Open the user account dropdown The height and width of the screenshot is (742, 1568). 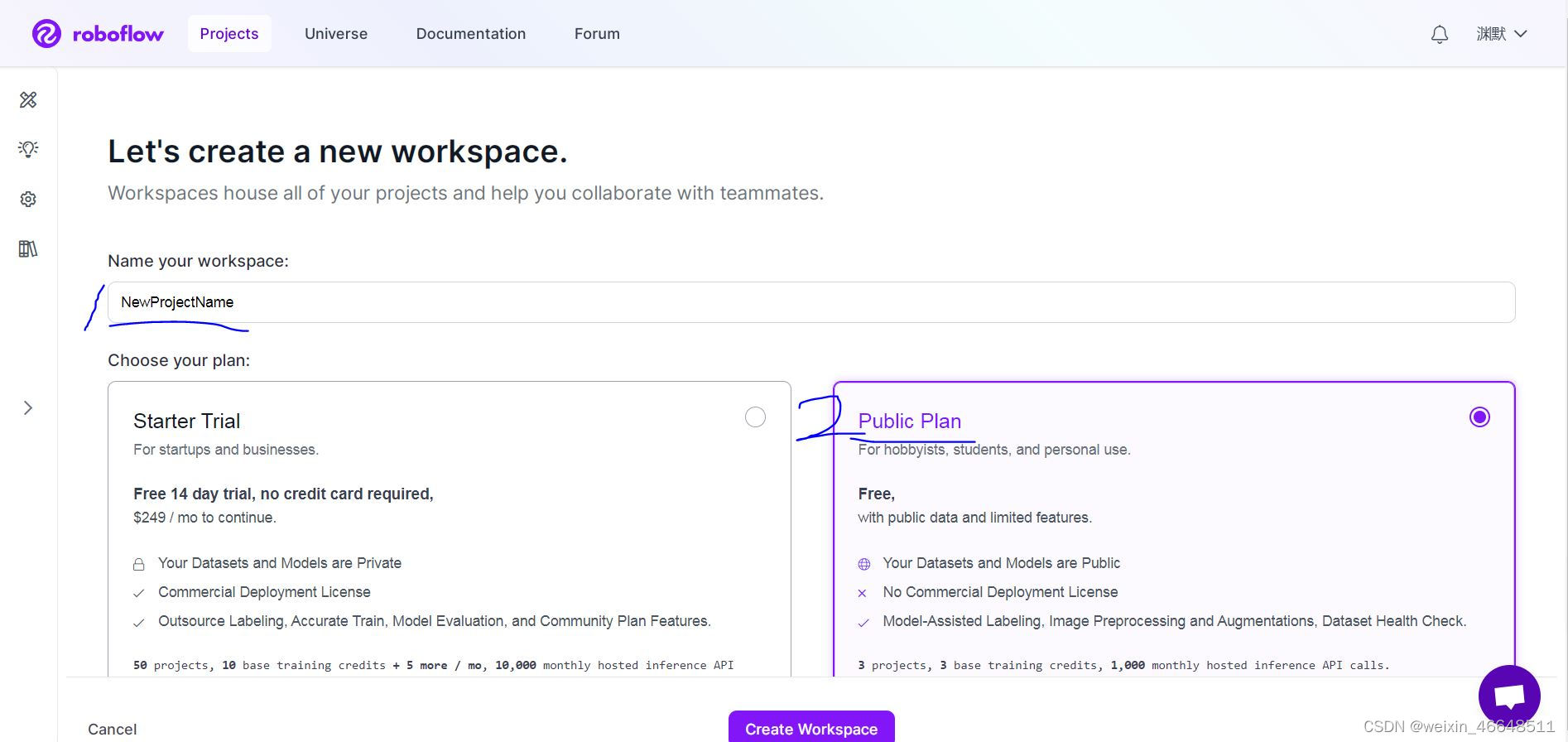[1502, 34]
